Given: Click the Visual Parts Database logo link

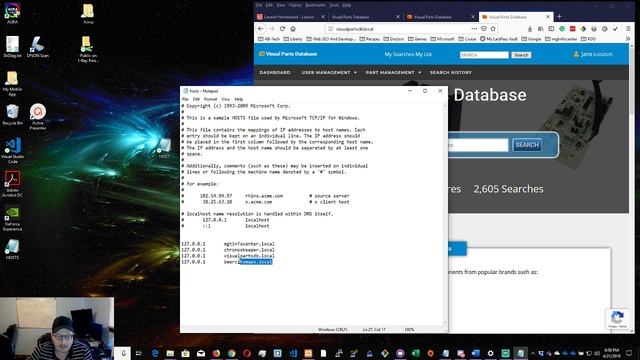Looking at the screenshot, I should [x=288, y=54].
